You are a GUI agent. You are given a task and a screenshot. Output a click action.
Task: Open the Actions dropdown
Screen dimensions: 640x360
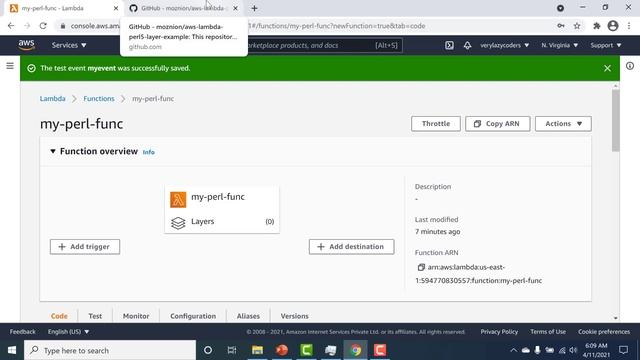(563, 124)
